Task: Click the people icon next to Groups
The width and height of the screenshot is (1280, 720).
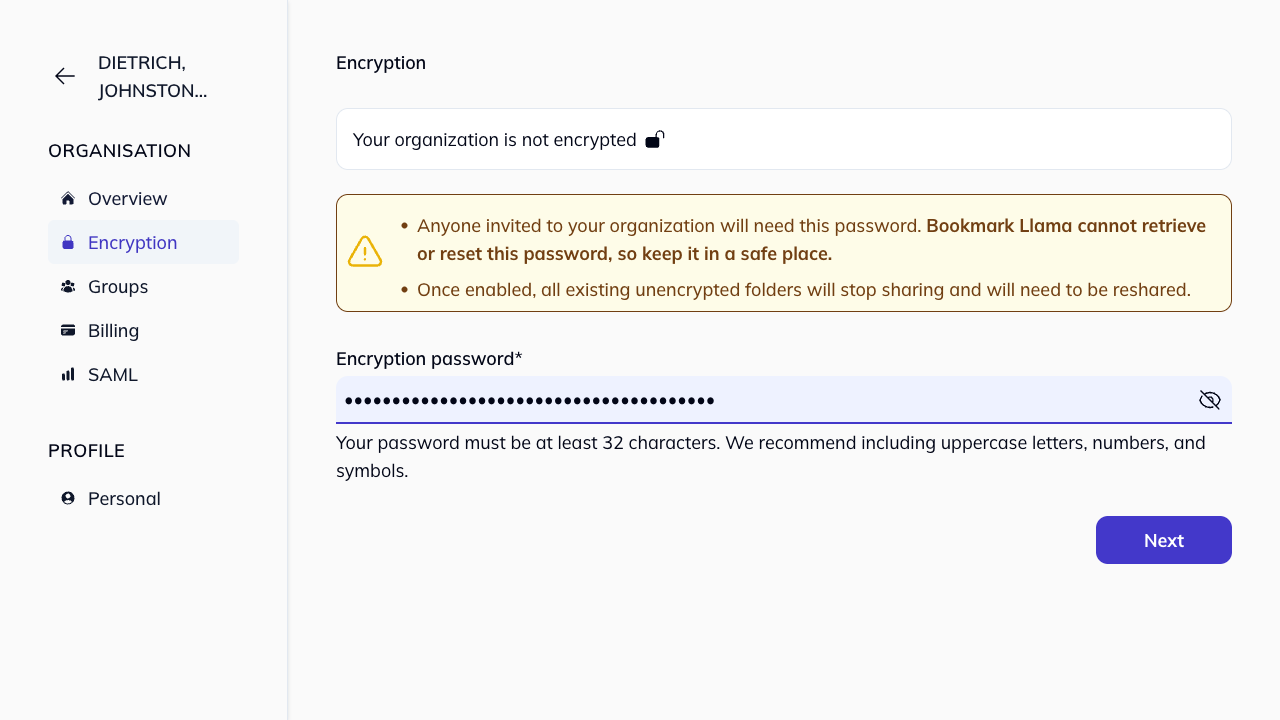Action: (67, 286)
